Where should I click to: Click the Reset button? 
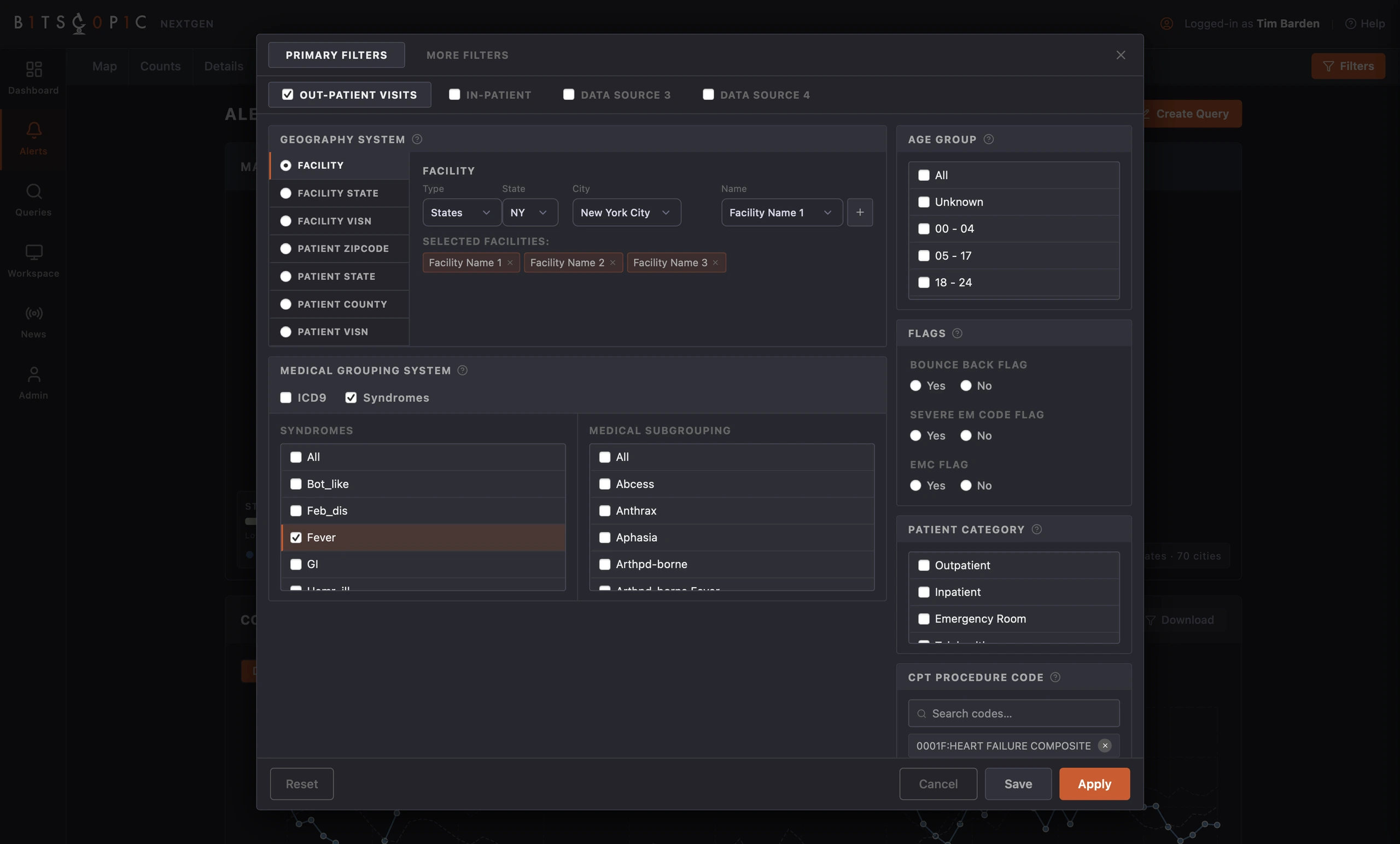click(302, 784)
